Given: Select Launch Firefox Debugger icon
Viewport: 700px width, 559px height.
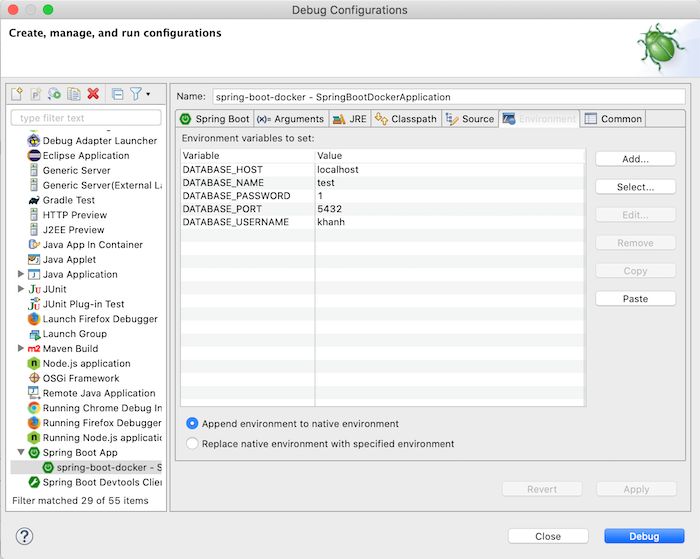Looking at the screenshot, I should (34, 319).
